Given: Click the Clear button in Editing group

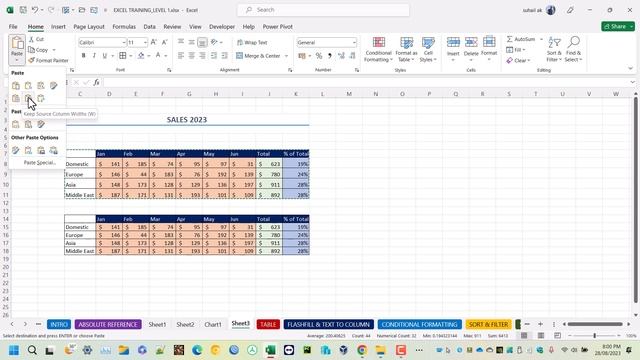Looking at the screenshot, I should tap(518, 60).
